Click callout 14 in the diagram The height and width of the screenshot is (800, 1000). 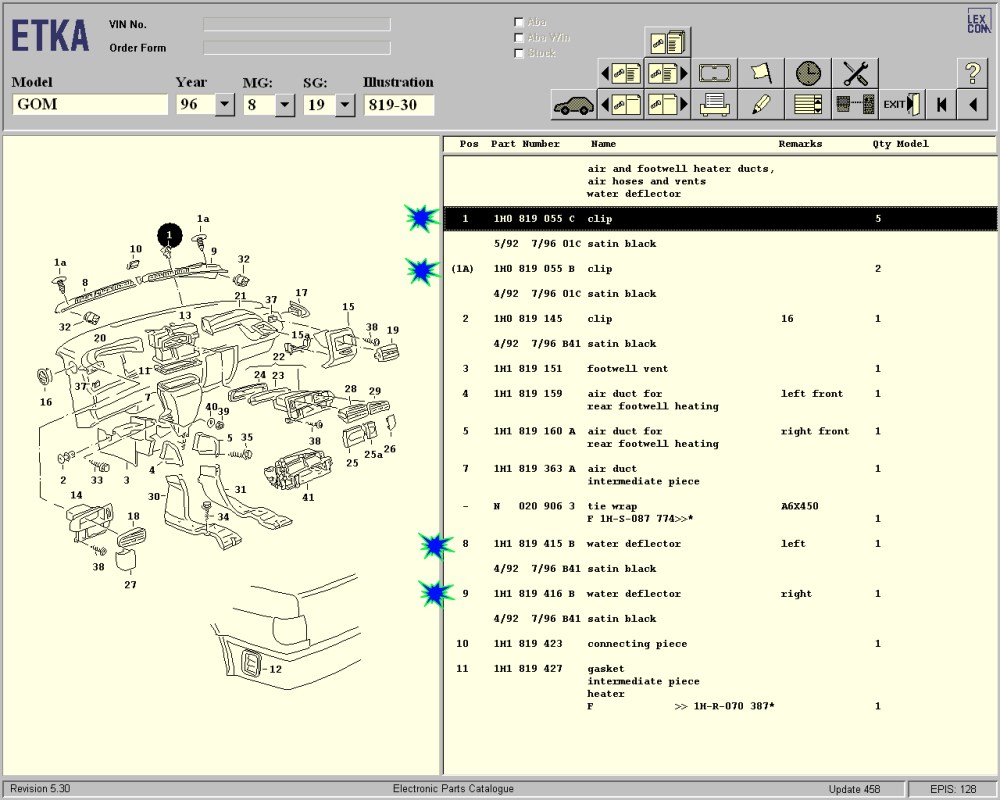point(77,495)
